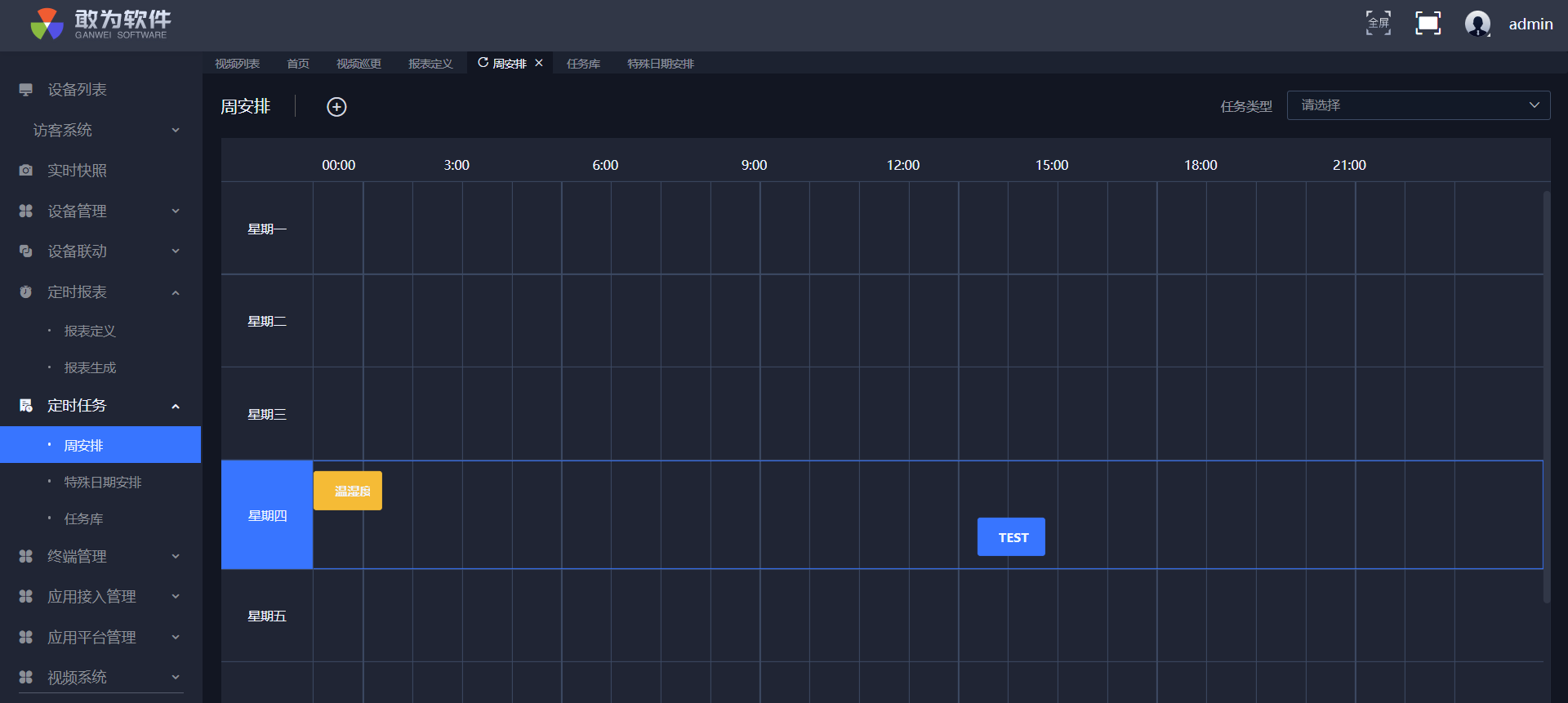Switch to the 视频巡更 tab
This screenshot has height=703, width=1568.
(x=359, y=64)
